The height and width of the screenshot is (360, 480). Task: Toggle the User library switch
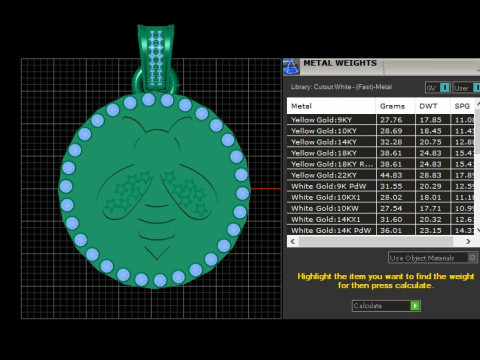(x=477, y=88)
